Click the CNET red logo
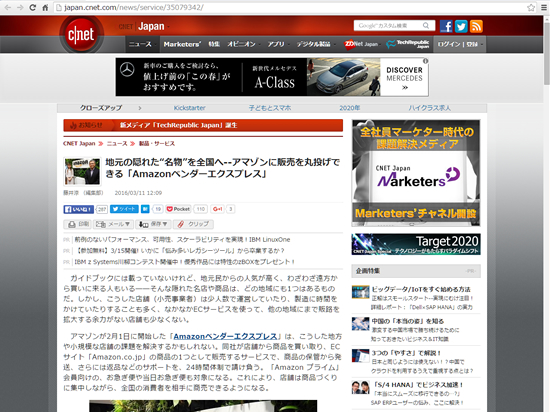The width and height of the screenshot is (550, 412). tap(81, 34)
